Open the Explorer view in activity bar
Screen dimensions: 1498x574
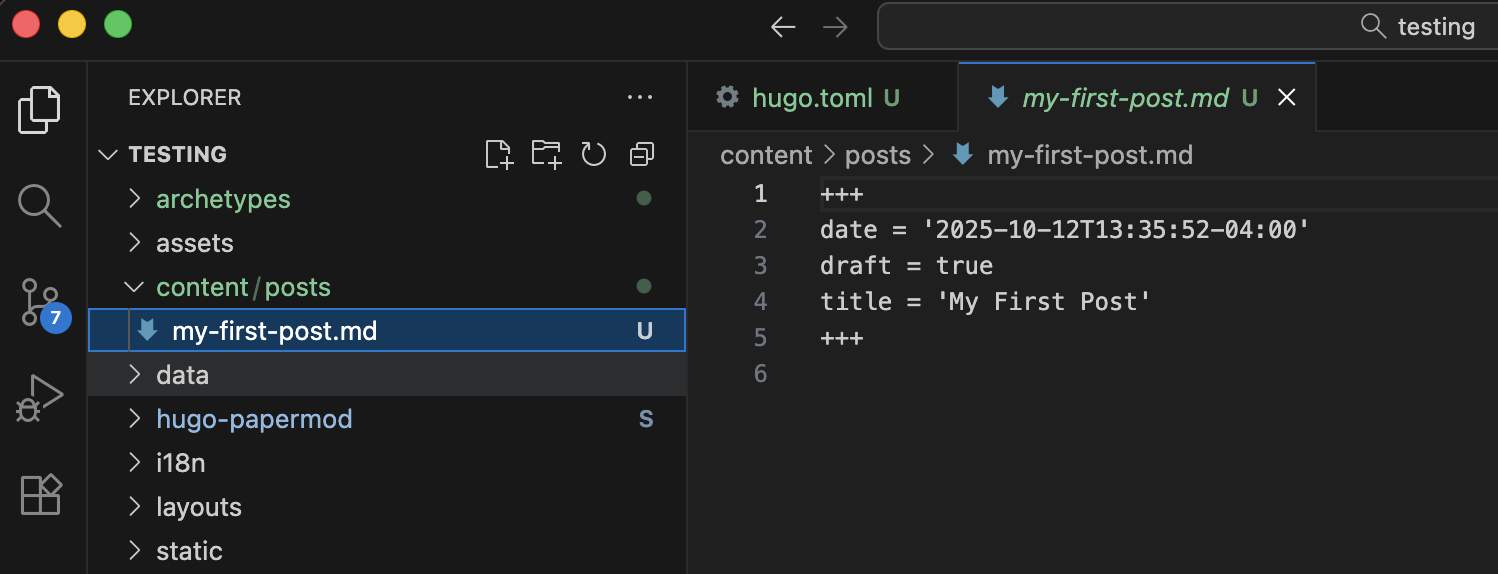(x=40, y=109)
